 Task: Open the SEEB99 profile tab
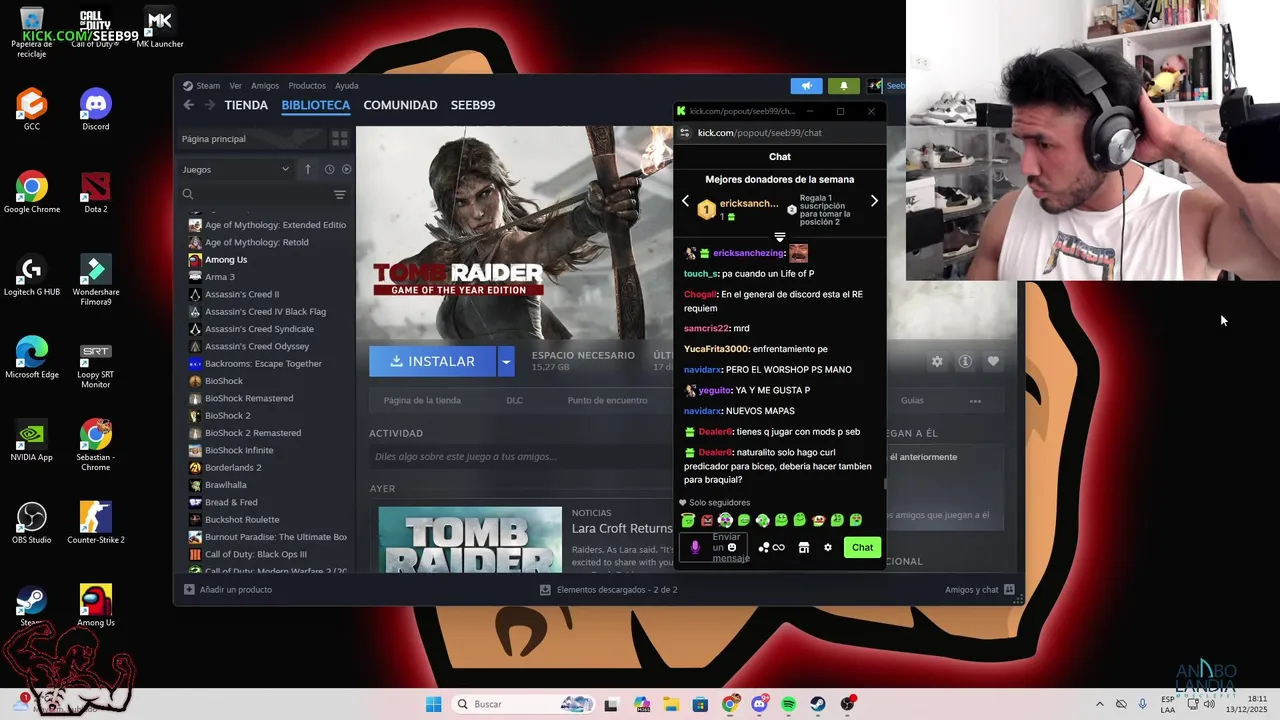[x=473, y=105]
